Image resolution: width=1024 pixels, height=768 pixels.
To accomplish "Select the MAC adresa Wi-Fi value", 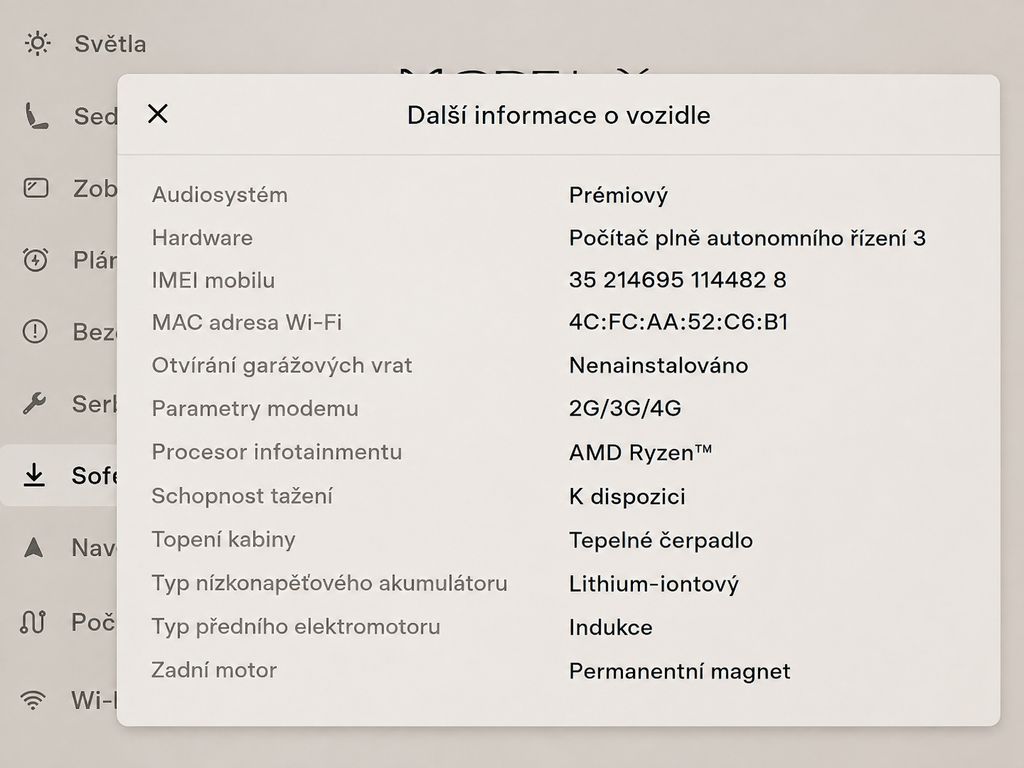I will [679, 322].
